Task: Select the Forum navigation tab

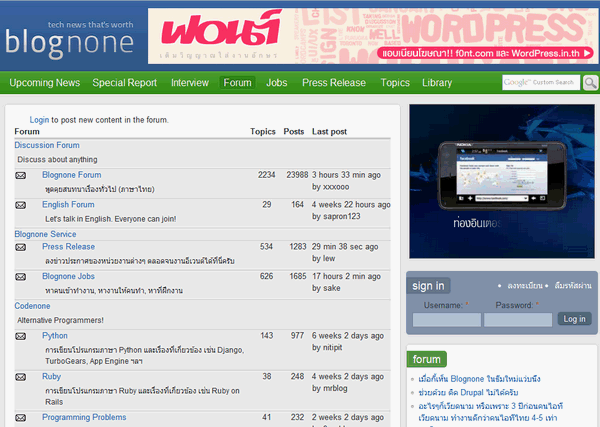Action: [237, 83]
